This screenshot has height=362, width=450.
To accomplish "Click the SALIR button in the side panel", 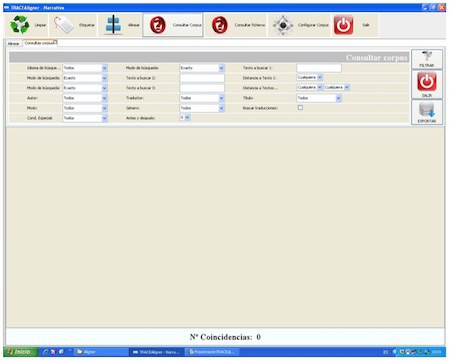I will pyautogui.click(x=427, y=85).
